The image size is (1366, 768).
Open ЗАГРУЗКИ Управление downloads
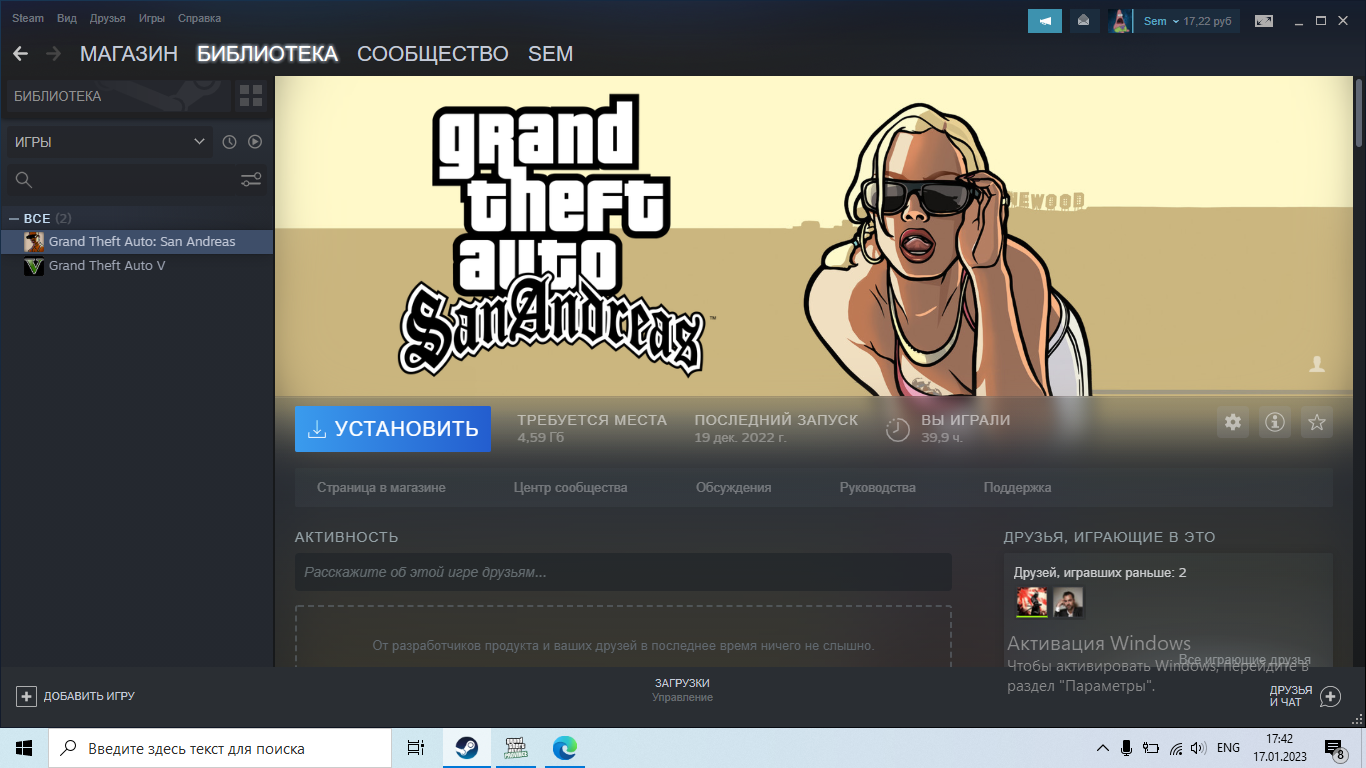682,690
